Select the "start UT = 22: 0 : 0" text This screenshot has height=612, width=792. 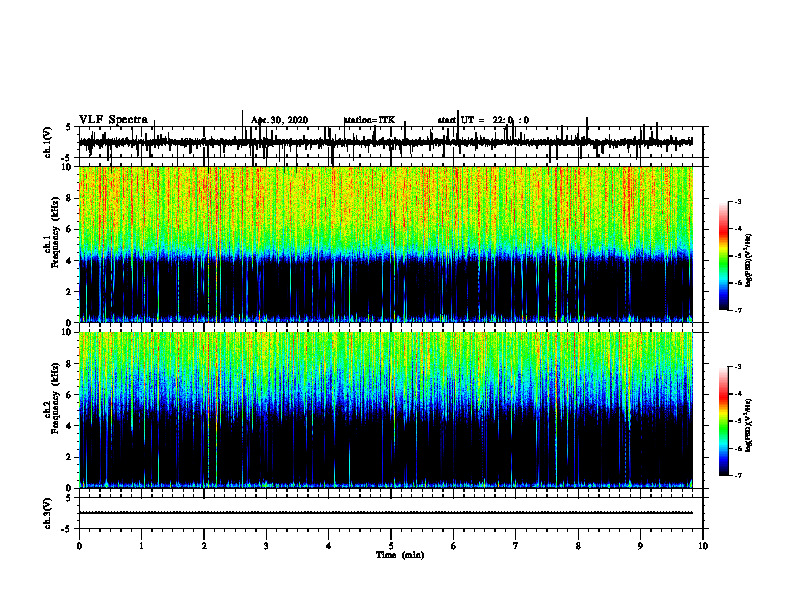point(483,120)
